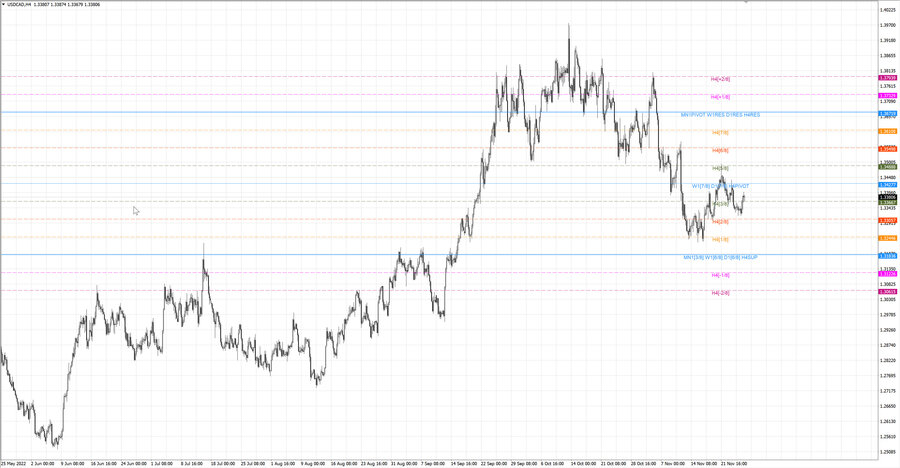
Task: Click the 1.37329 magenta price tag
Action: [887, 95]
